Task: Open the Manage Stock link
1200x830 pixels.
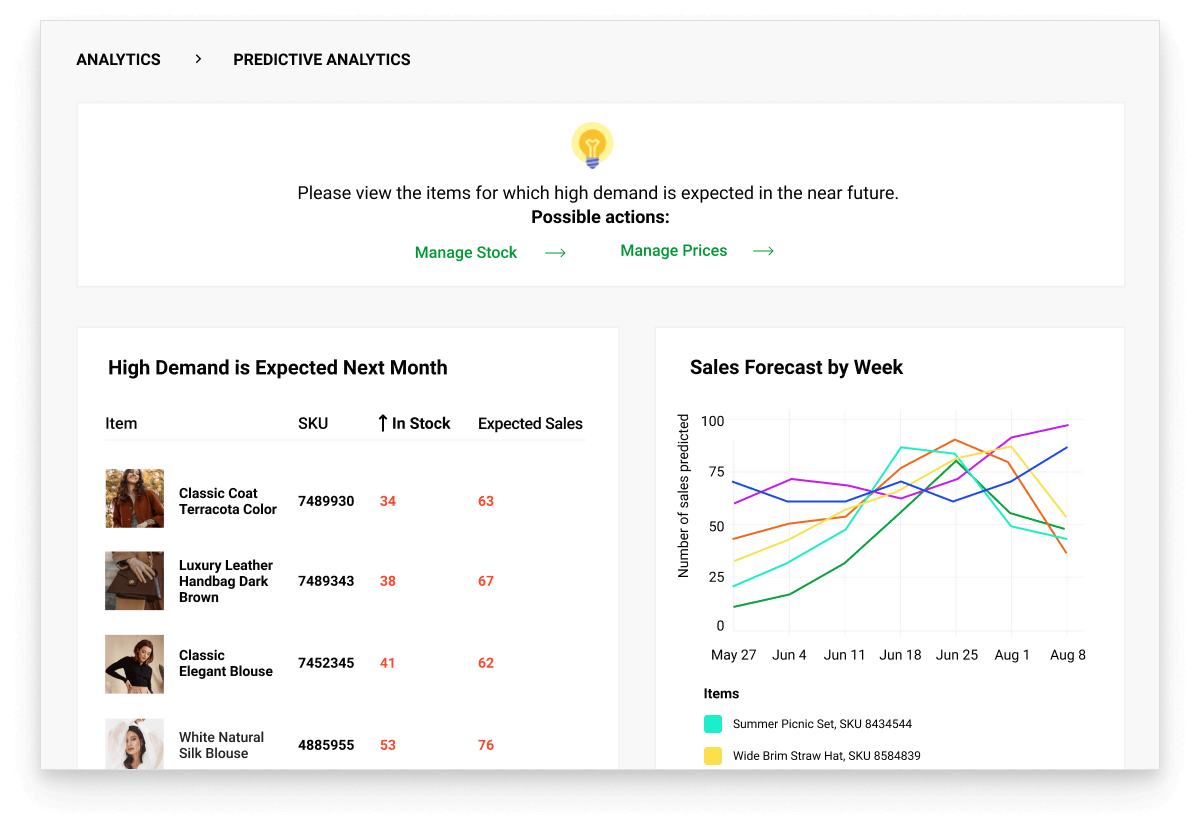Action: pos(466,253)
